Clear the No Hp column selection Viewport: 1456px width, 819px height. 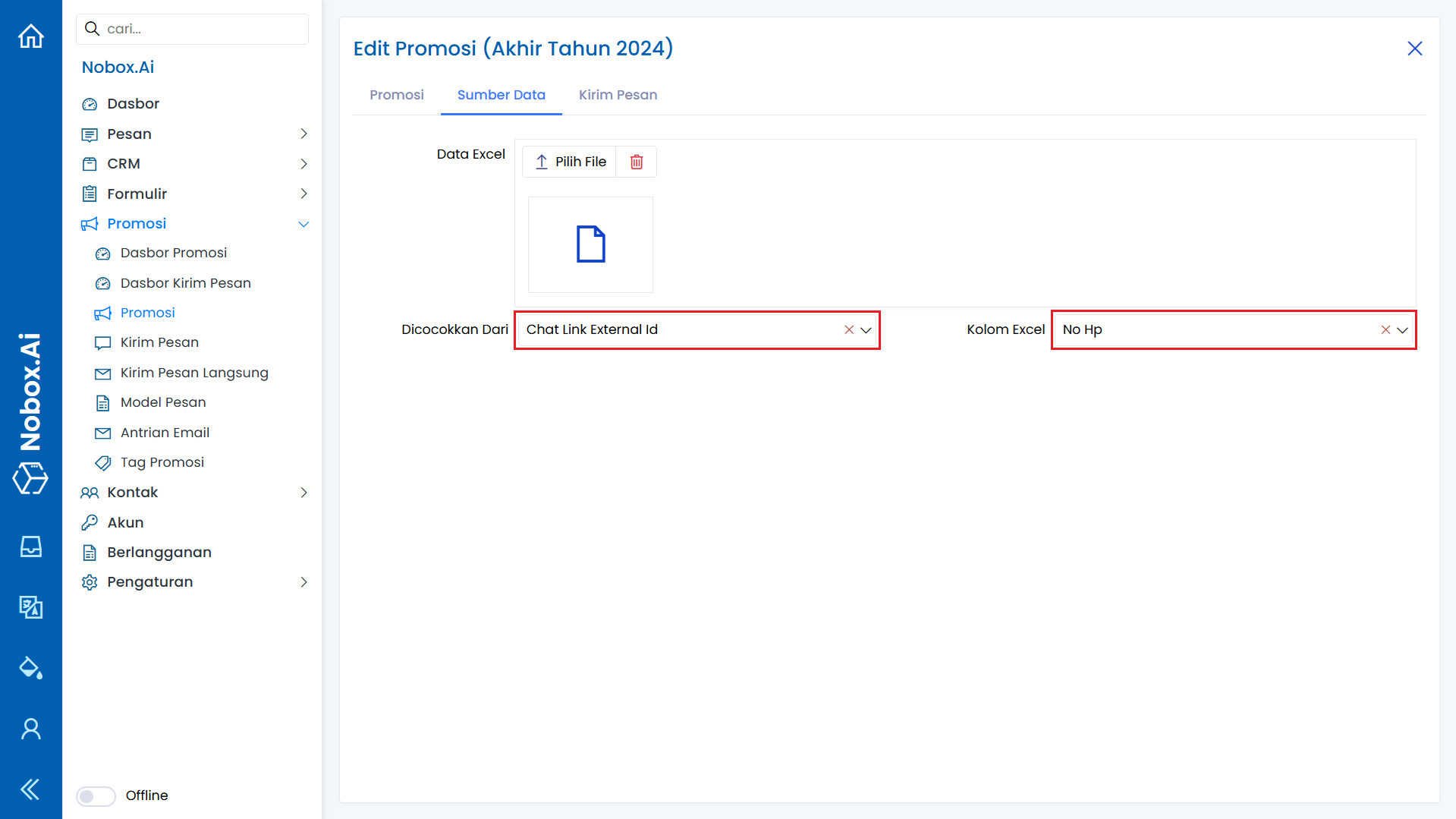click(1385, 329)
